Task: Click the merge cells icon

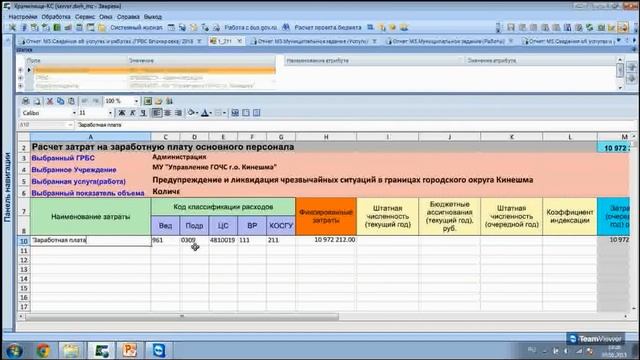Action: 235,113
